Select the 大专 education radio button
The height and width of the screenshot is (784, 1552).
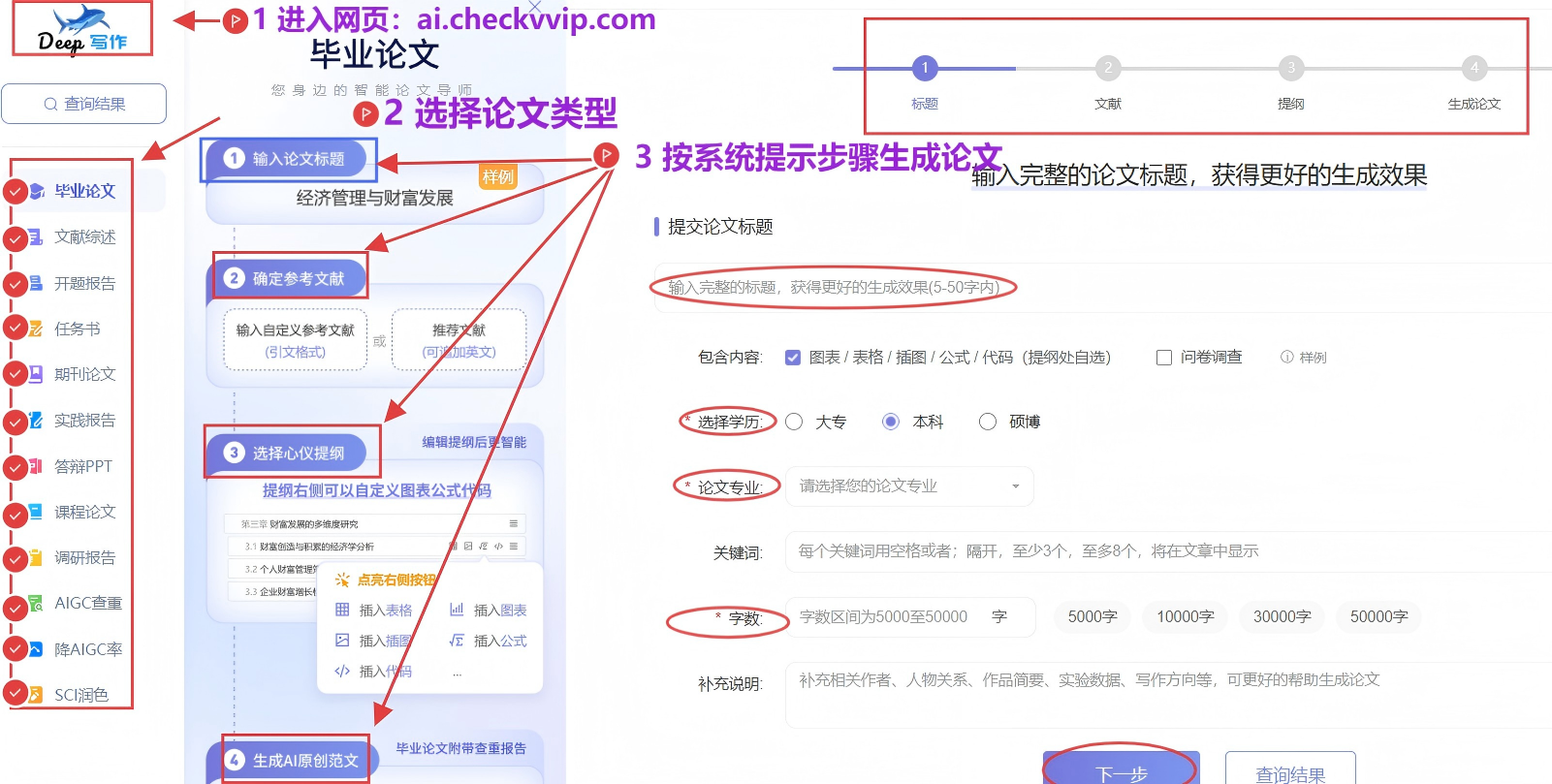point(794,422)
